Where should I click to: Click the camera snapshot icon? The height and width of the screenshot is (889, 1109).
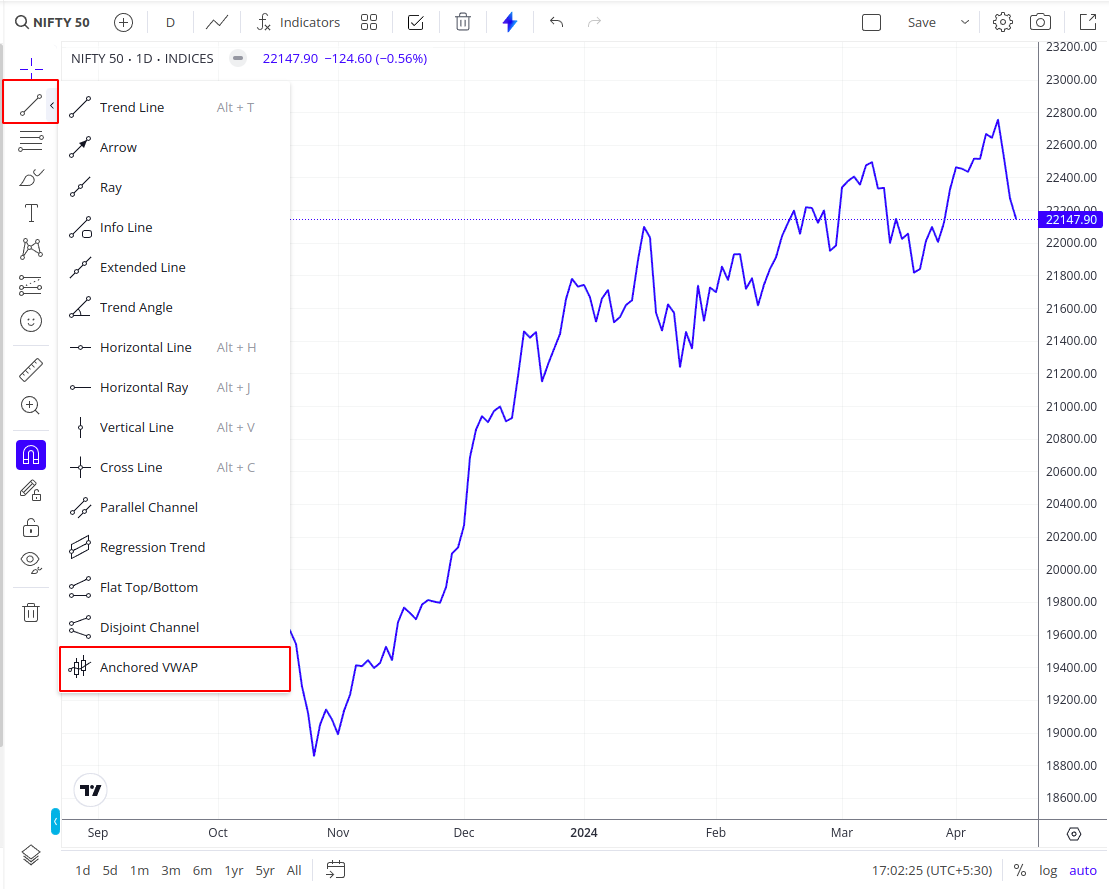tap(1040, 23)
